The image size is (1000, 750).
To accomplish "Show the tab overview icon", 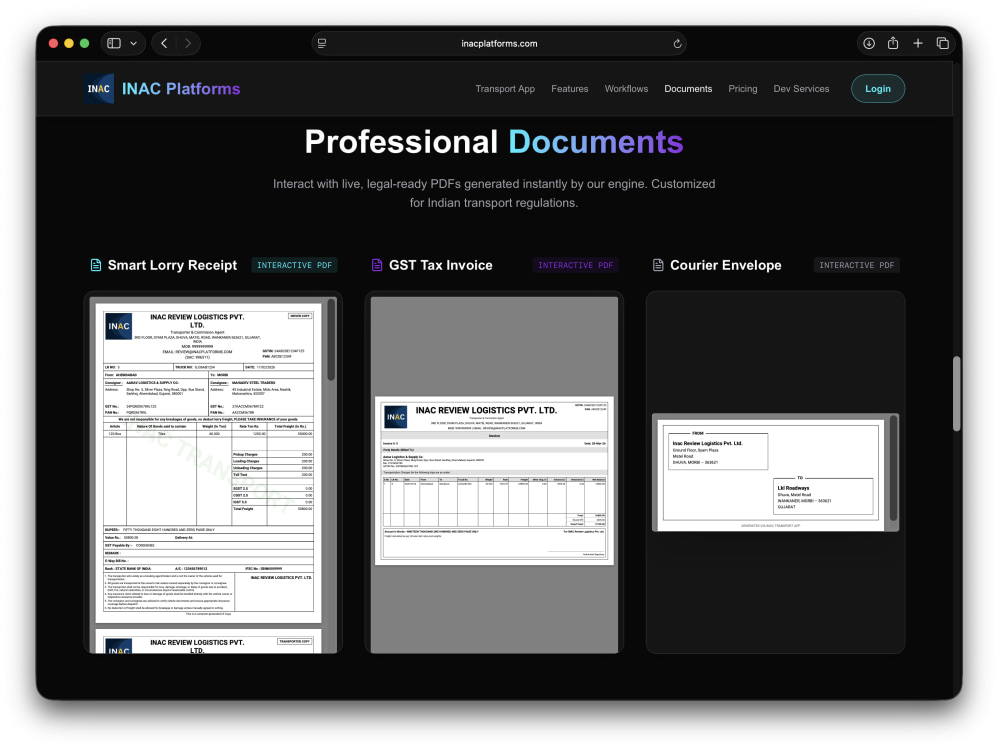I will click(x=943, y=43).
